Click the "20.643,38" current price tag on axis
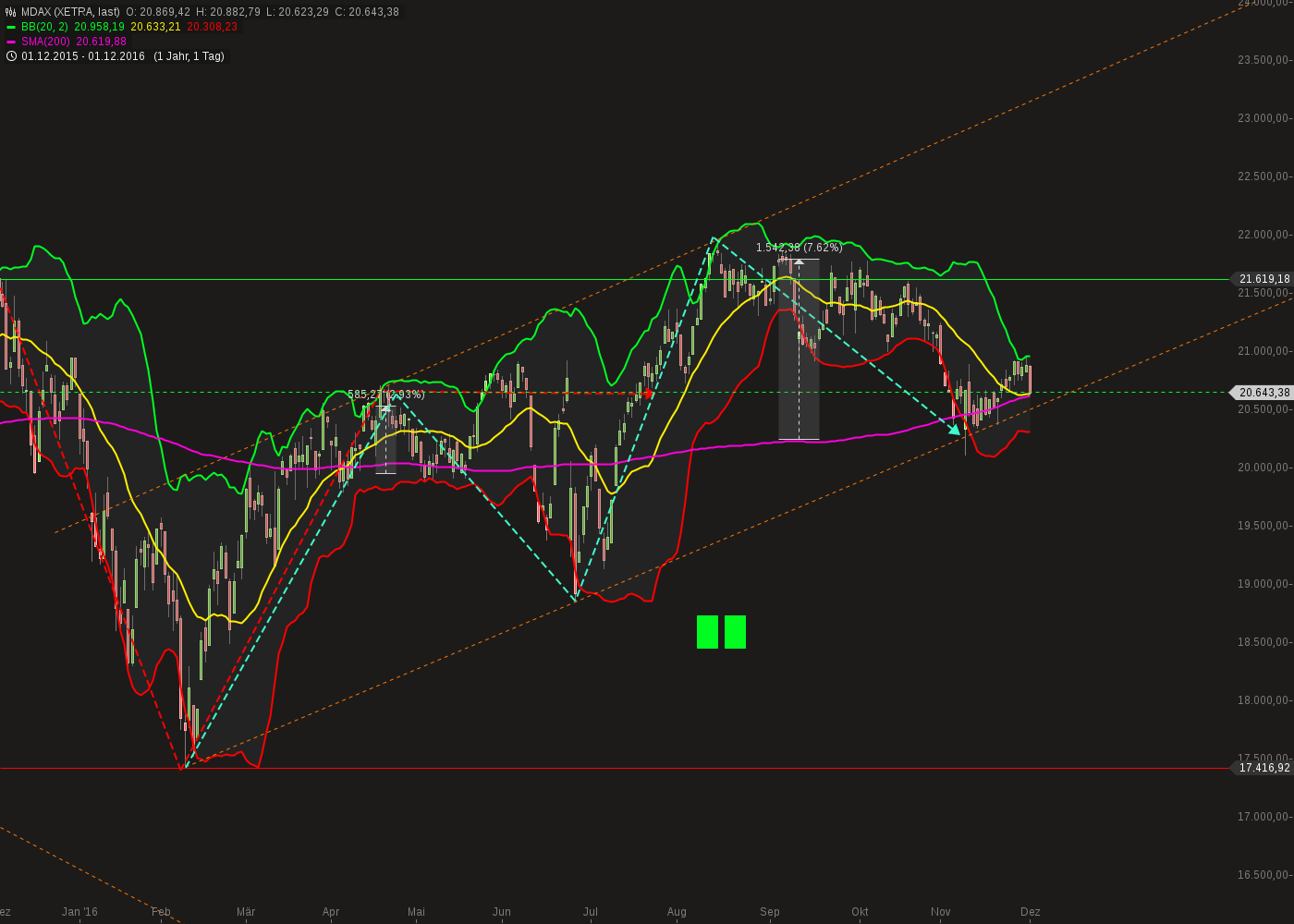 click(x=1263, y=393)
